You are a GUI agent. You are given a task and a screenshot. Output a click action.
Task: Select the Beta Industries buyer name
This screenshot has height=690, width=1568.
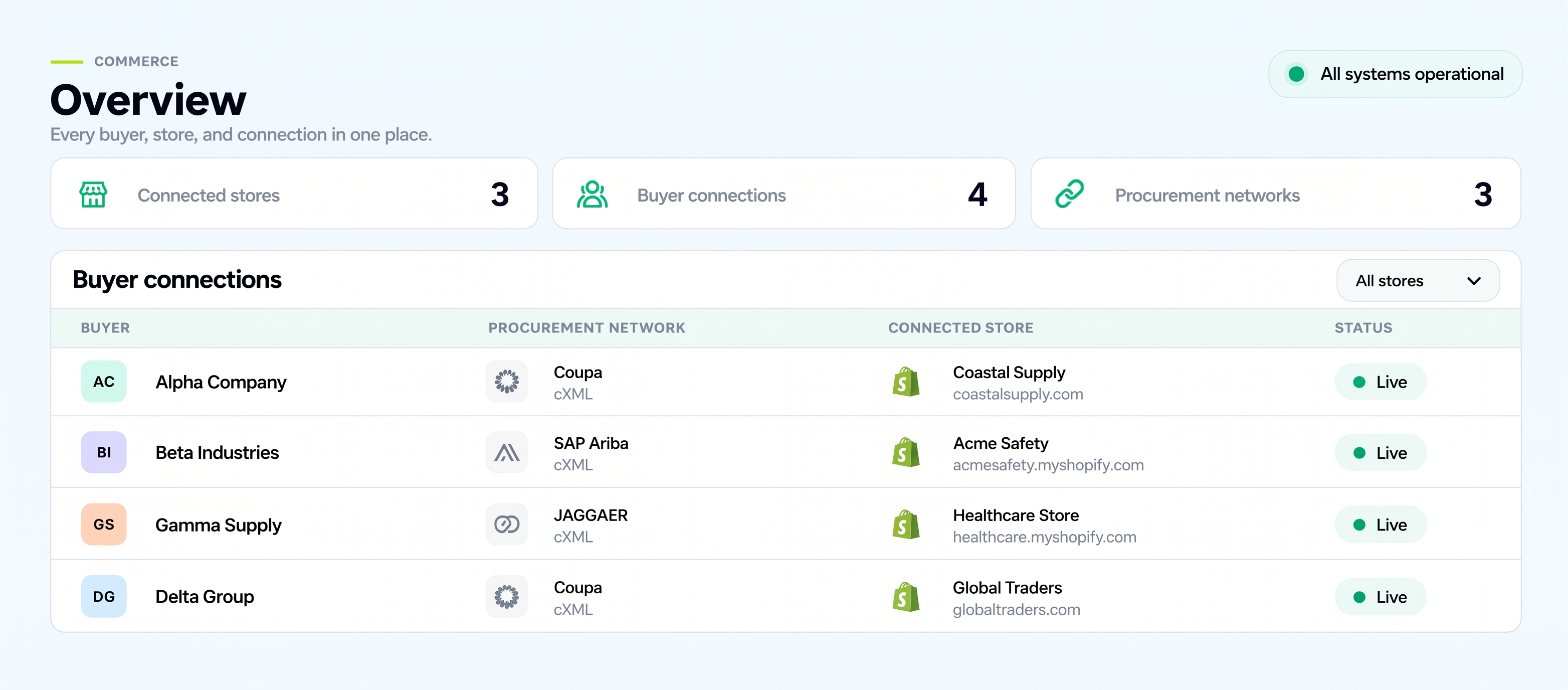point(217,453)
